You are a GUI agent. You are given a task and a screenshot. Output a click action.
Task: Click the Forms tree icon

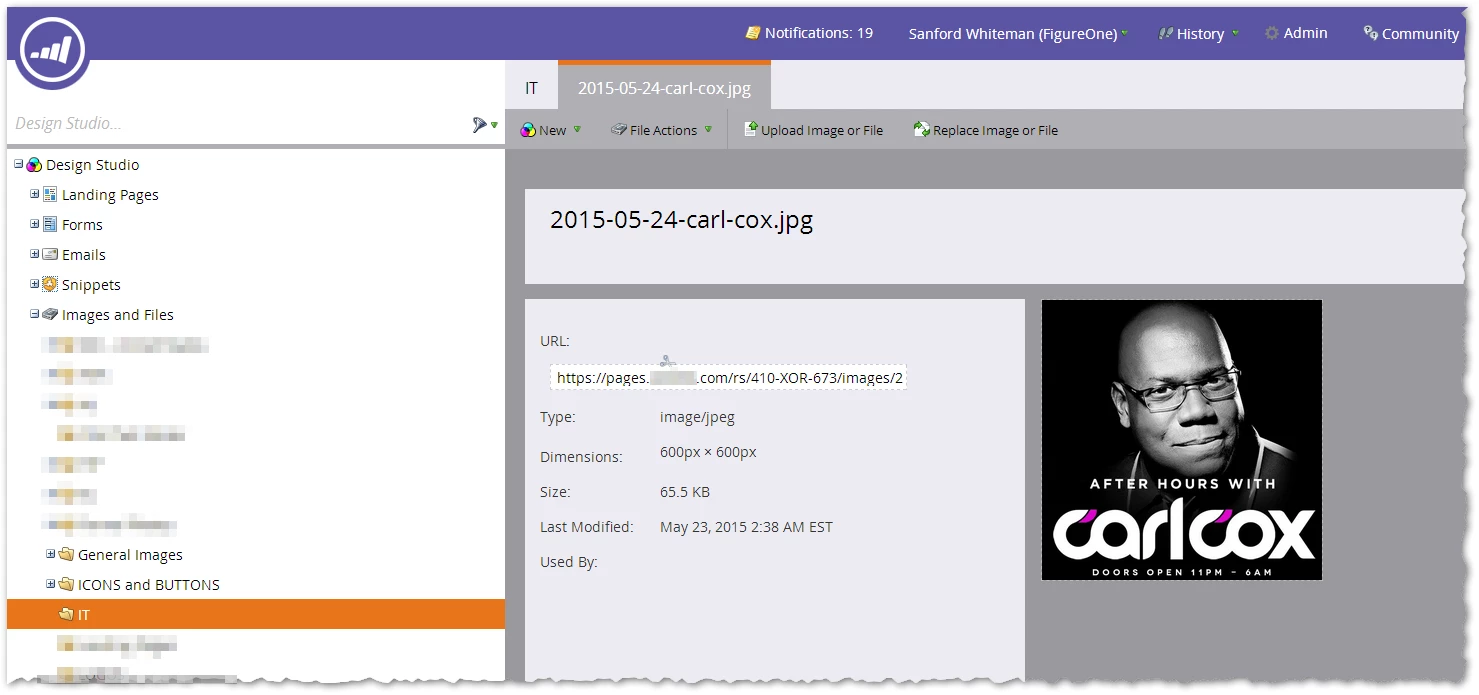(x=50, y=224)
